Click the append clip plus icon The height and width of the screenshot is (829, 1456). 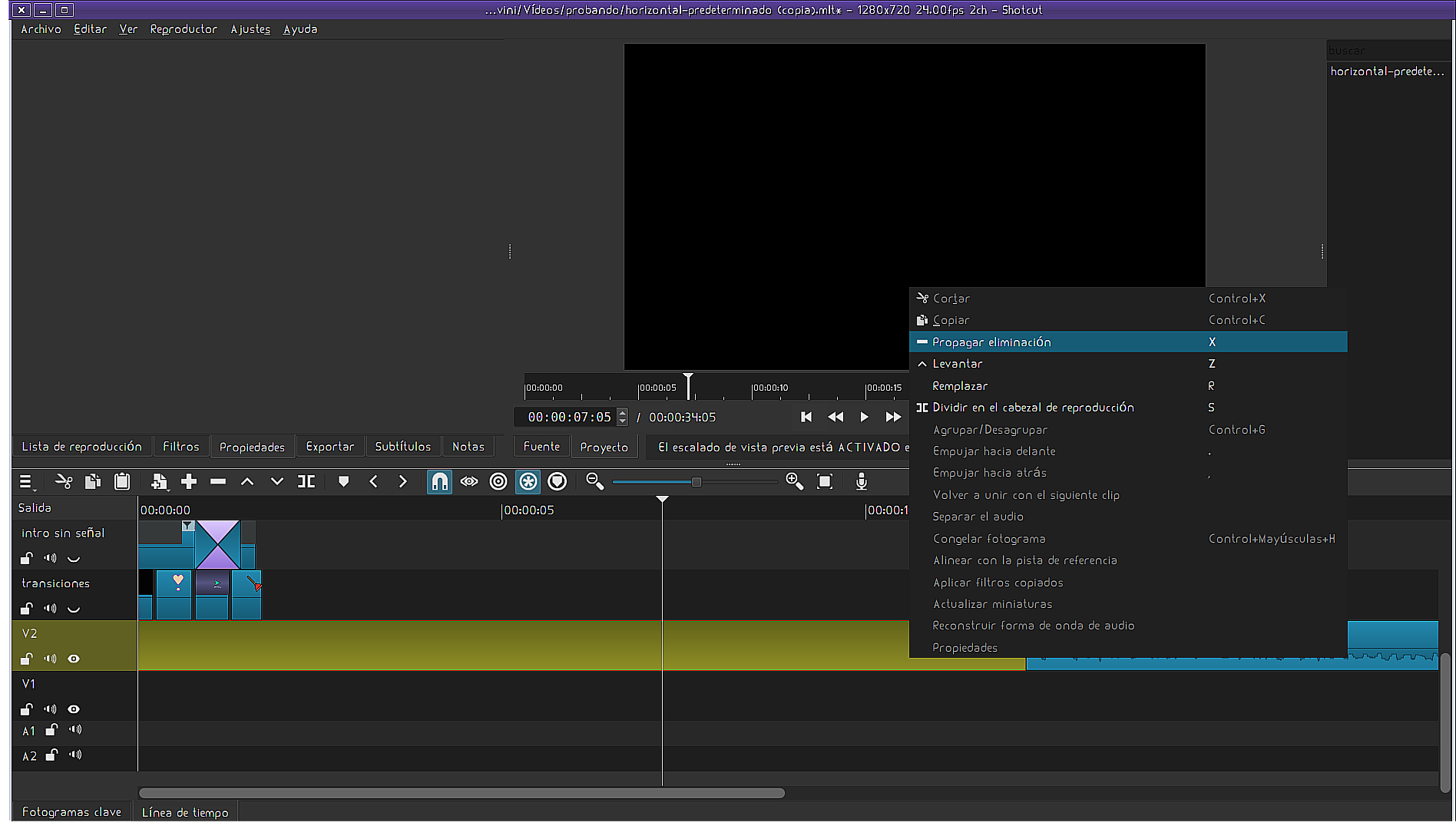point(189,481)
